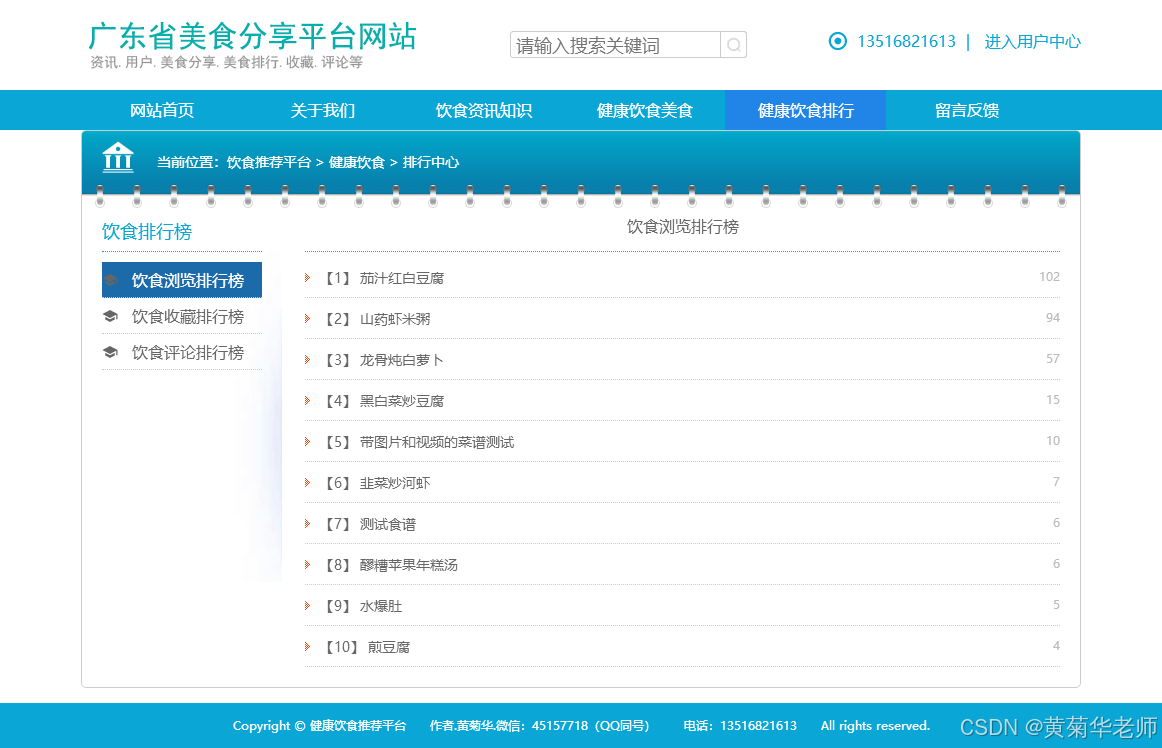The image size is (1162, 748).
Task: Click the orange arrow beside 醪糟苹果年糕汤
Action: coord(308,564)
